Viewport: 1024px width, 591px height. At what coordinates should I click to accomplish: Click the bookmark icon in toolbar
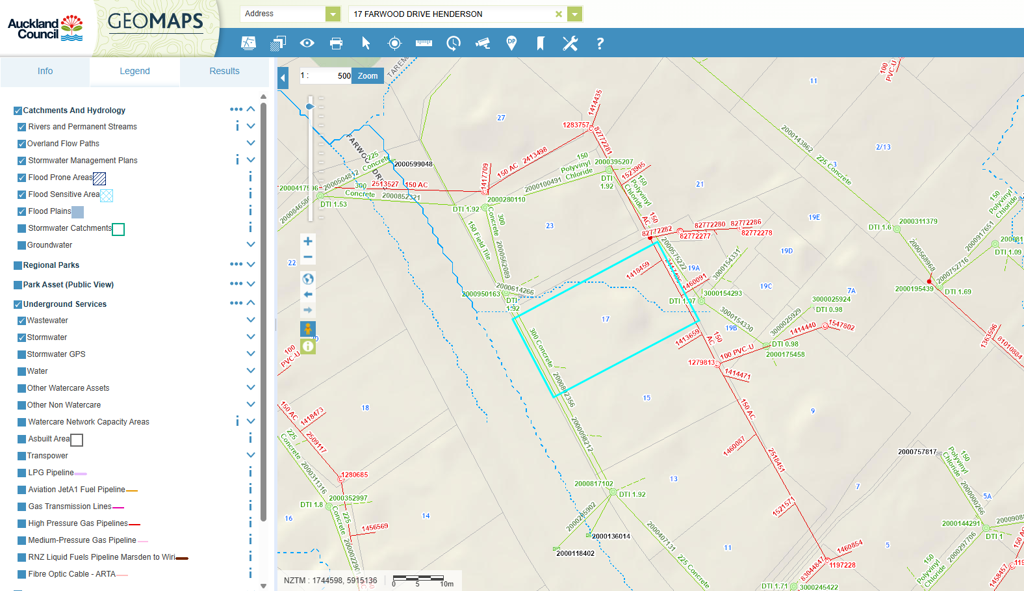[541, 43]
